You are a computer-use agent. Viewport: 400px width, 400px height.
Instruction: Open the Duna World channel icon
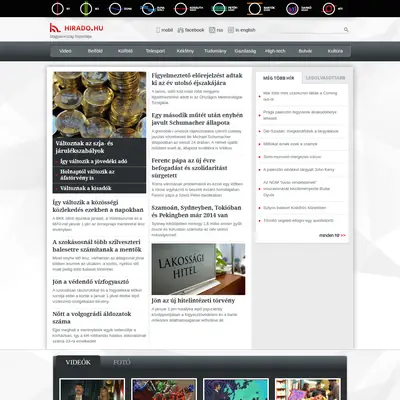click(148, 9)
